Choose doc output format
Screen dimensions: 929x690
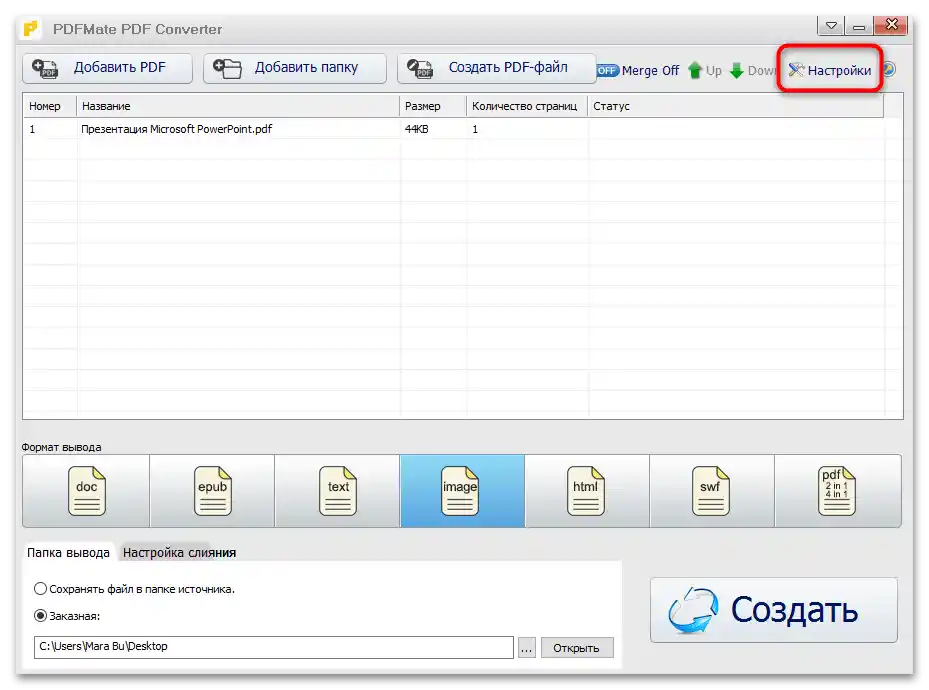(87, 491)
